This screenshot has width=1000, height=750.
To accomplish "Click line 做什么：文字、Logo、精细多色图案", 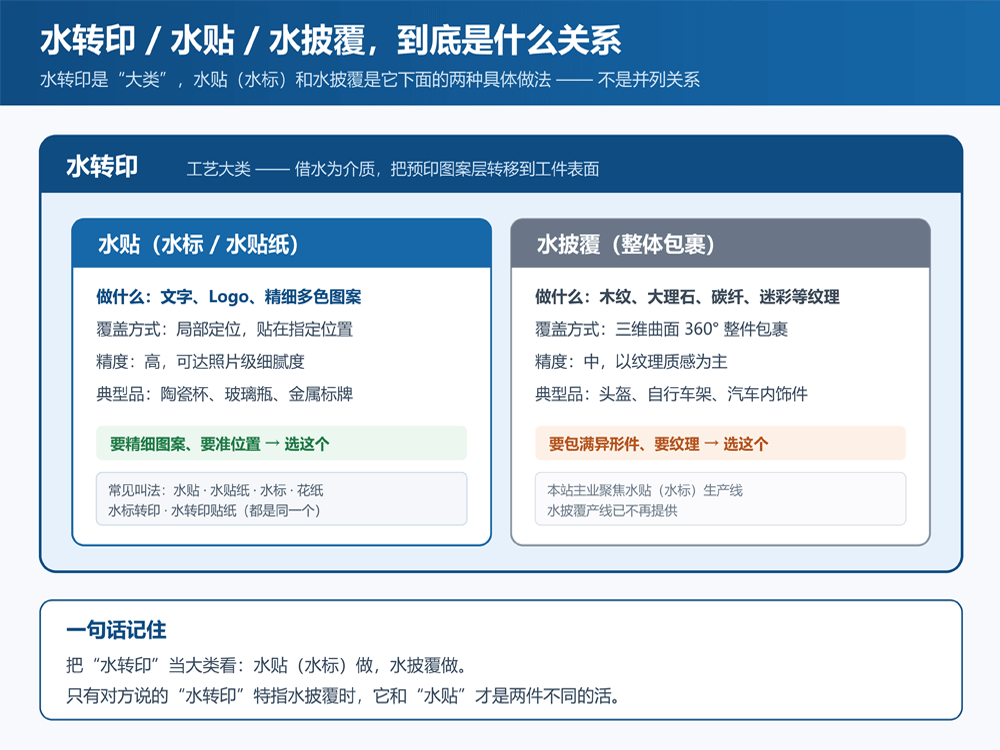I will tap(229, 297).
